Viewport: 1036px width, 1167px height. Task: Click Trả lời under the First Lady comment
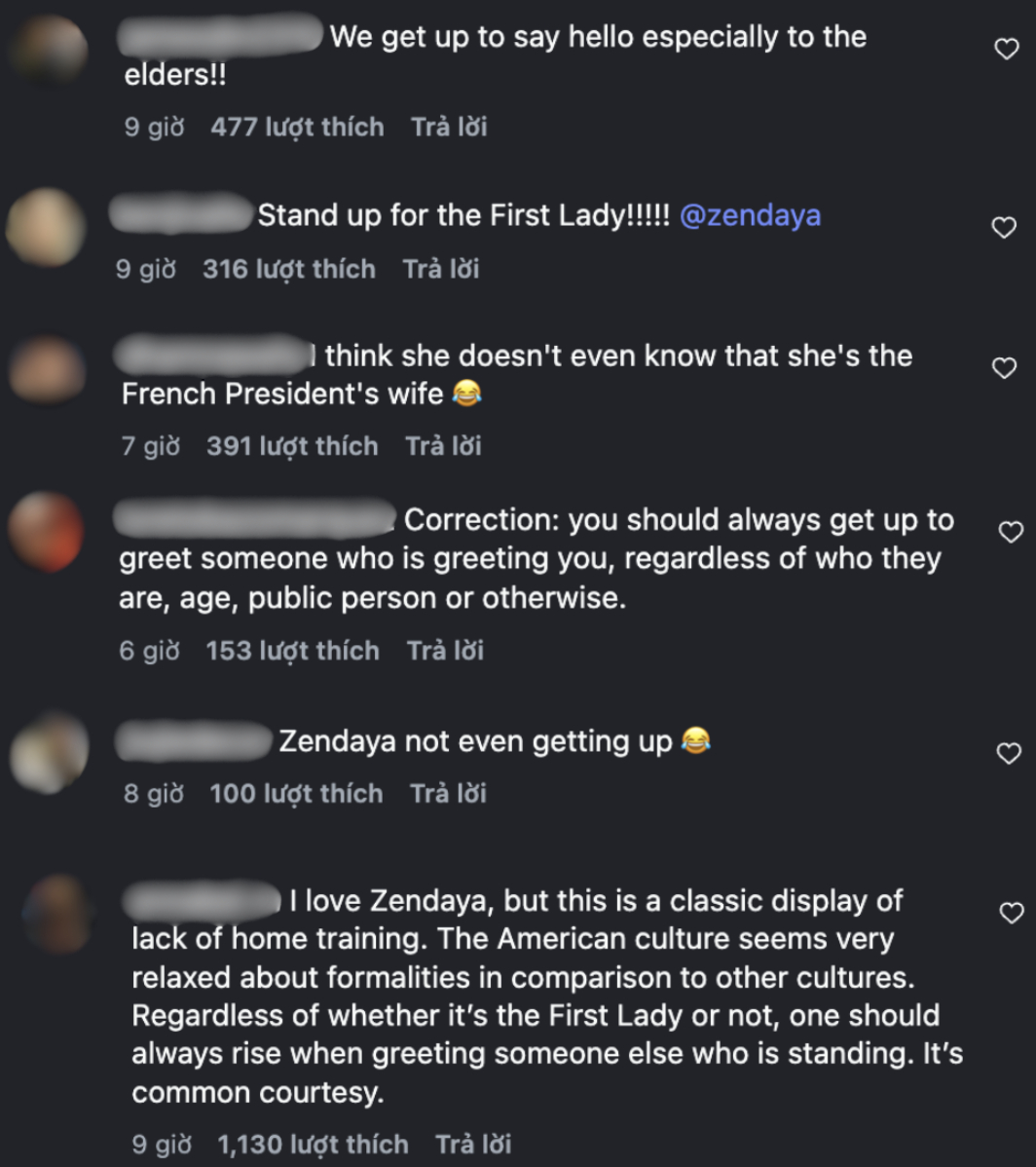coord(441,269)
